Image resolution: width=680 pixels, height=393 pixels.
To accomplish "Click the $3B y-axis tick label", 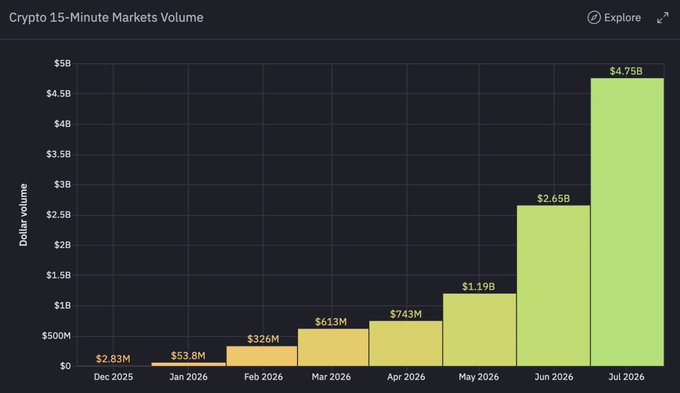I will (x=62, y=185).
